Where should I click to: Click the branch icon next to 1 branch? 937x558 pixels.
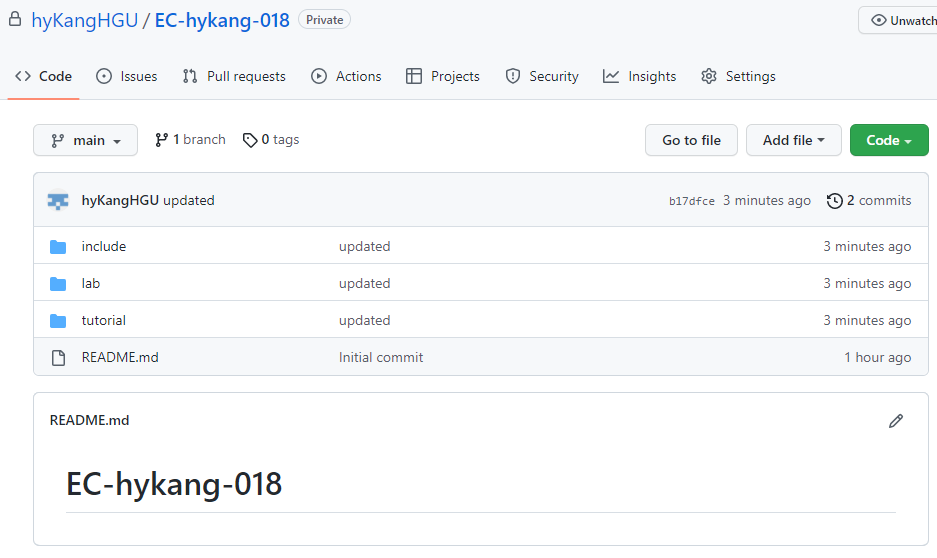(x=161, y=140)
